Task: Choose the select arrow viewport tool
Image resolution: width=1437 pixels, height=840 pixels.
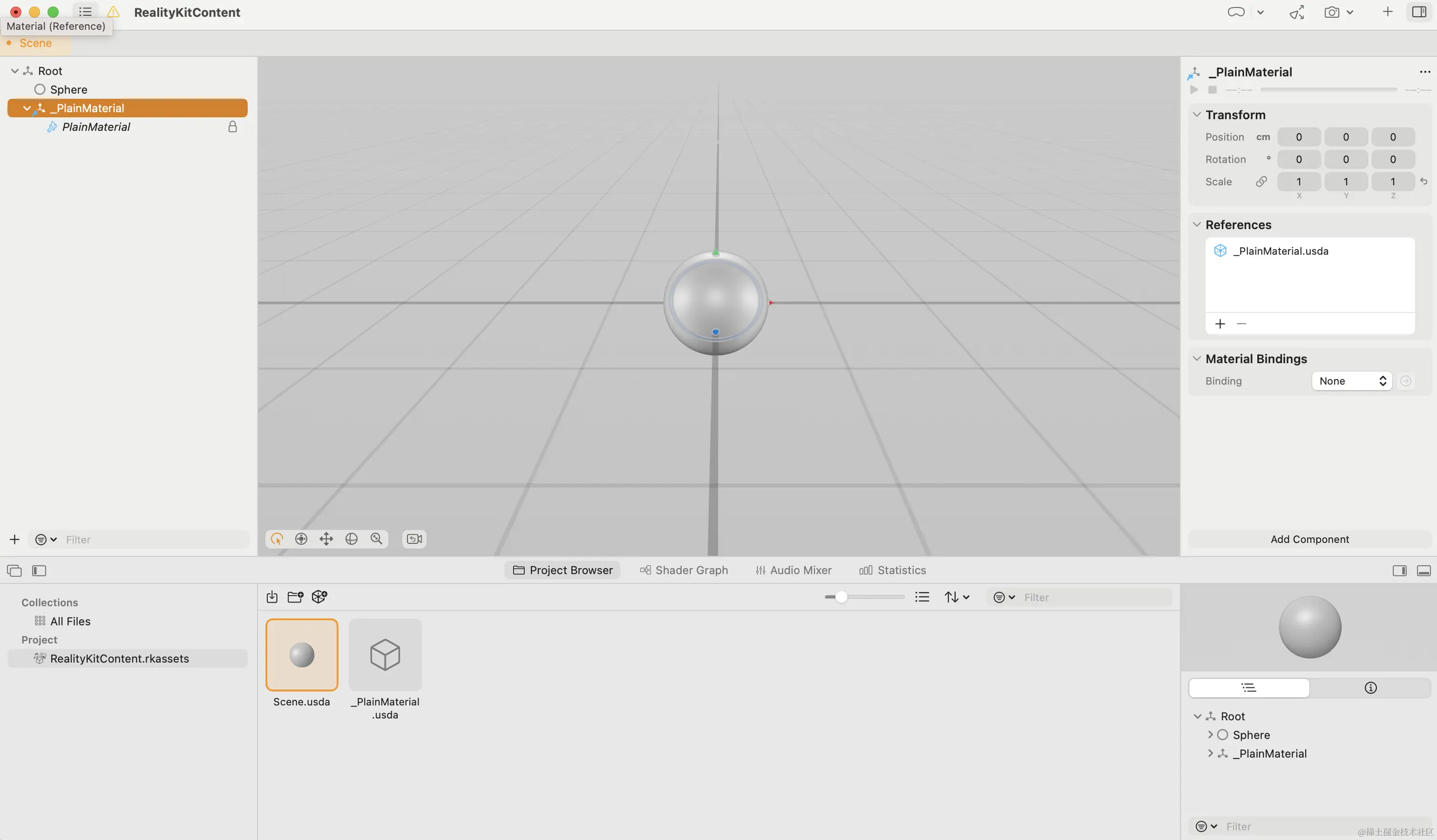Action: [277, 539]
